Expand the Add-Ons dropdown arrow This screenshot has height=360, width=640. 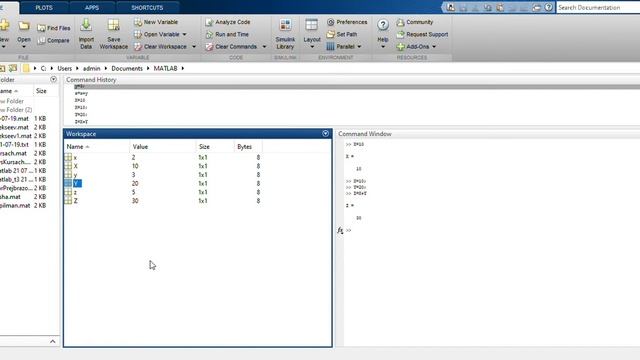tap(434, 47)
